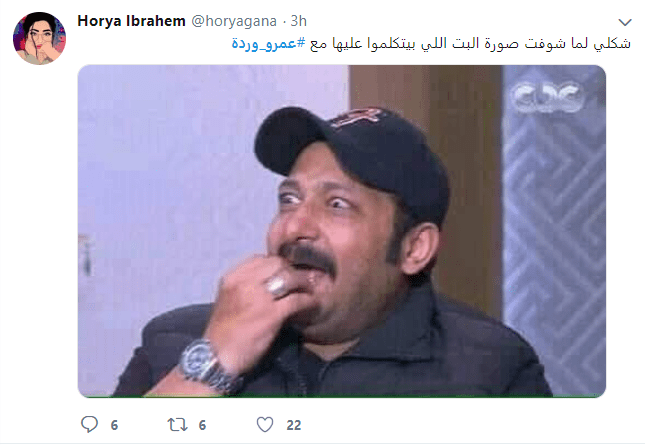Open the #عمرو_وردة hashtag

[268, 44]
